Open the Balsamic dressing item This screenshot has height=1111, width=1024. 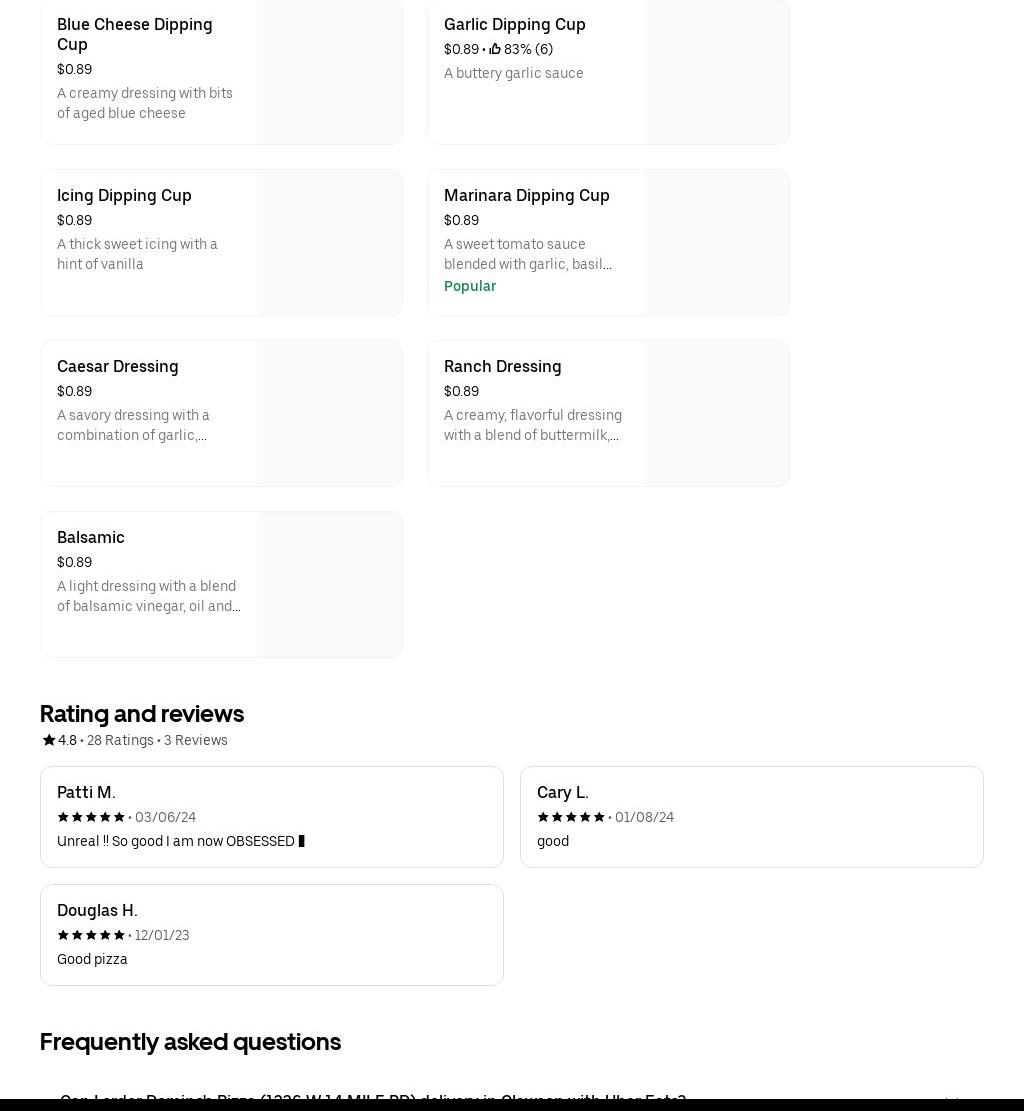91,538
